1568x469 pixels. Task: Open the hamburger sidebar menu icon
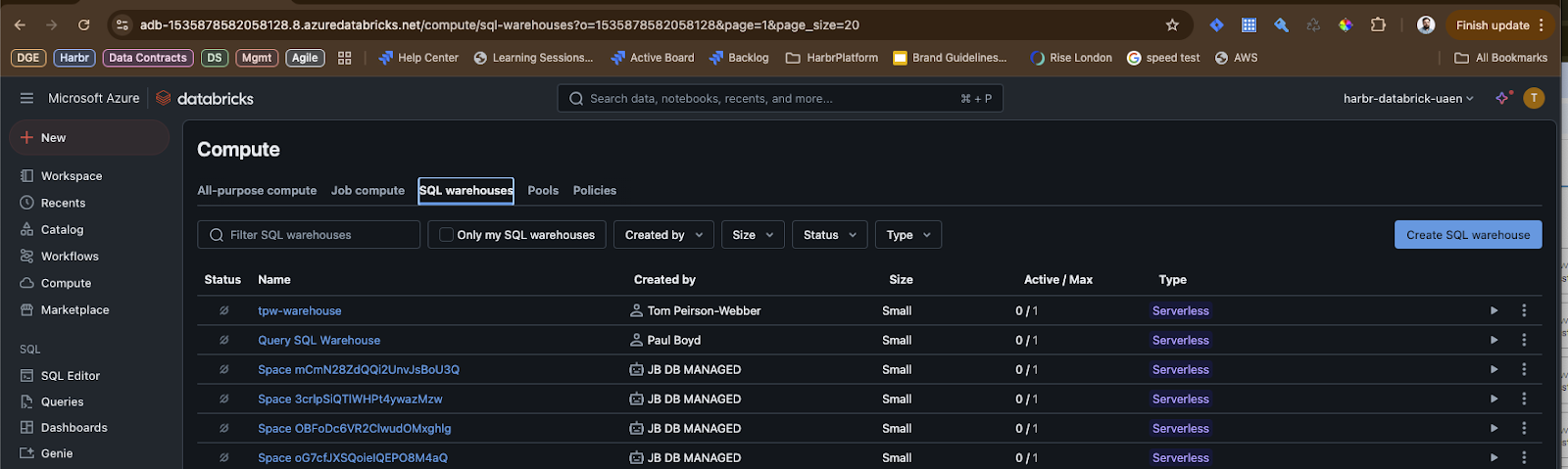tap(26, 98)
